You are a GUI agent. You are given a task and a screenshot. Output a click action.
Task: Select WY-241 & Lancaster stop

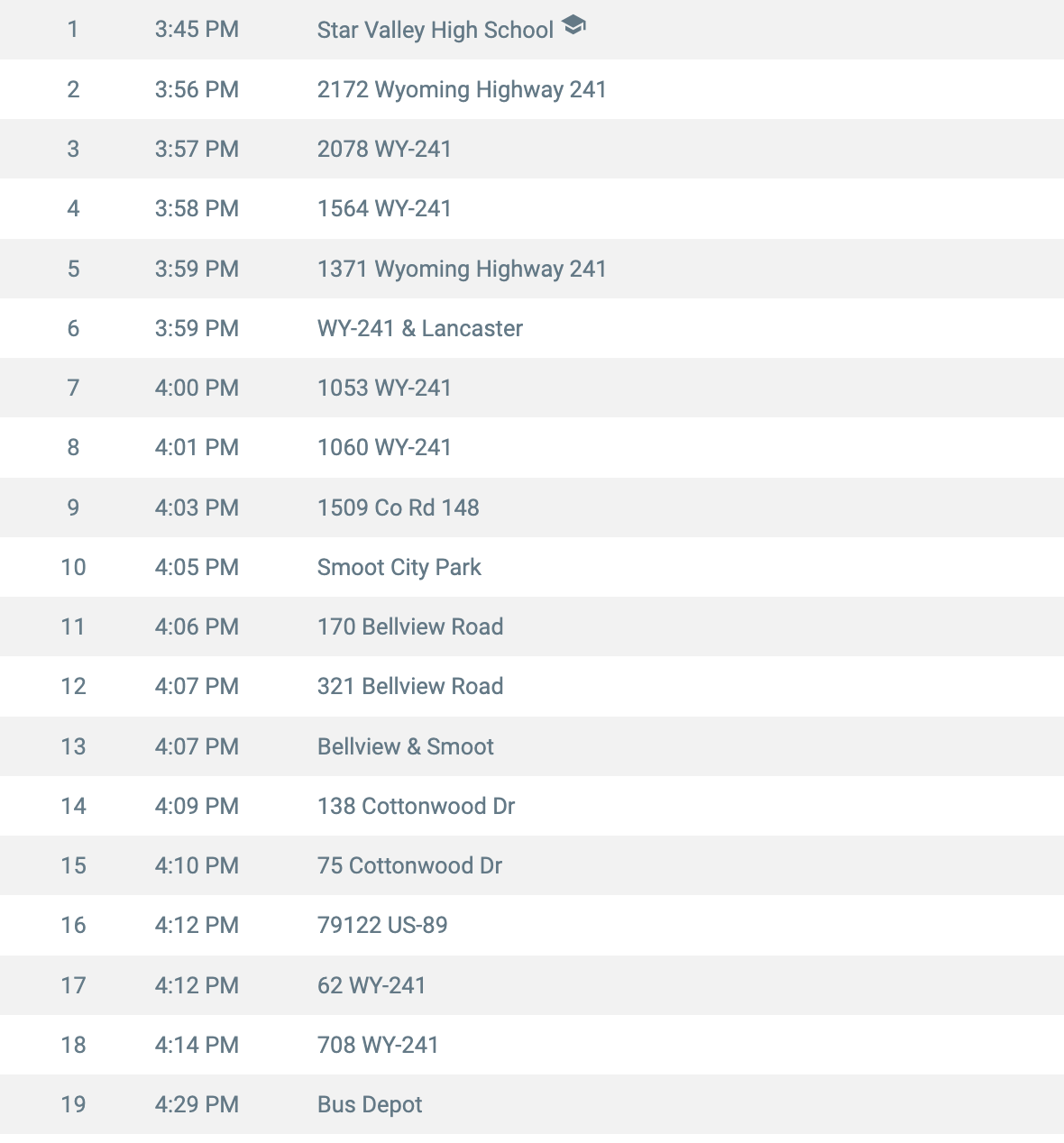pyautogui.click(x=532, y=328)
